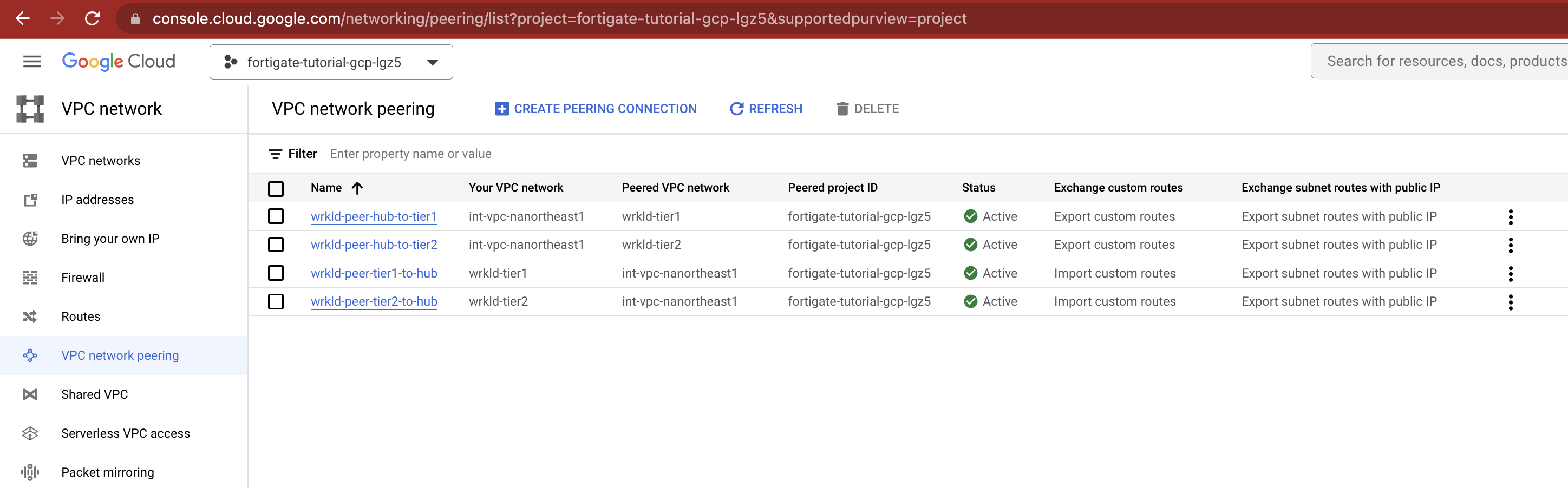Viewport: 1568px width, 488px height.
Task: Open Routes via its sidebar icon
Action: point(31,316)
